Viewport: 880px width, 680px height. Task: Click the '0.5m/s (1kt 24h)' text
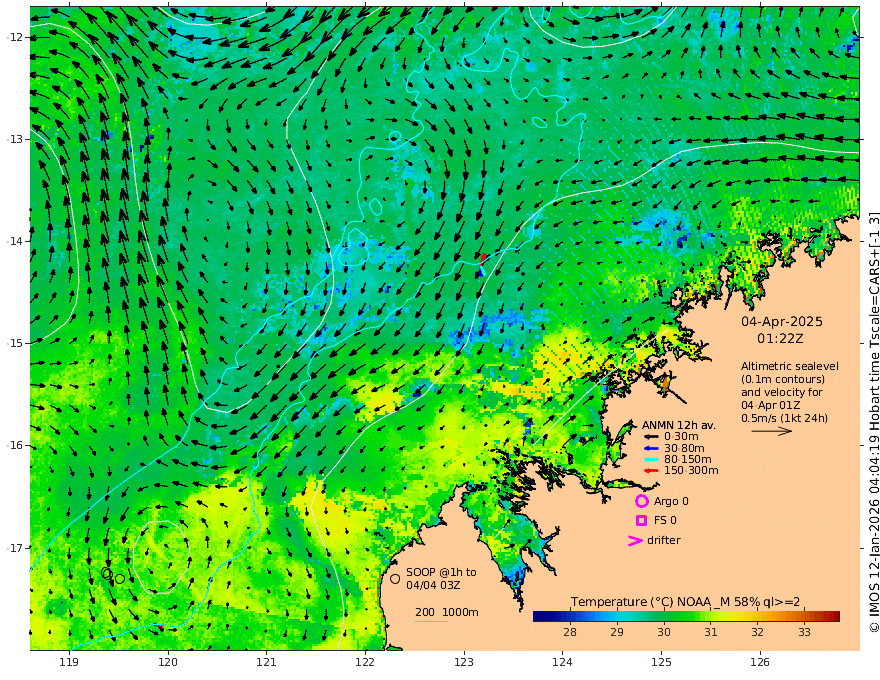784,418
